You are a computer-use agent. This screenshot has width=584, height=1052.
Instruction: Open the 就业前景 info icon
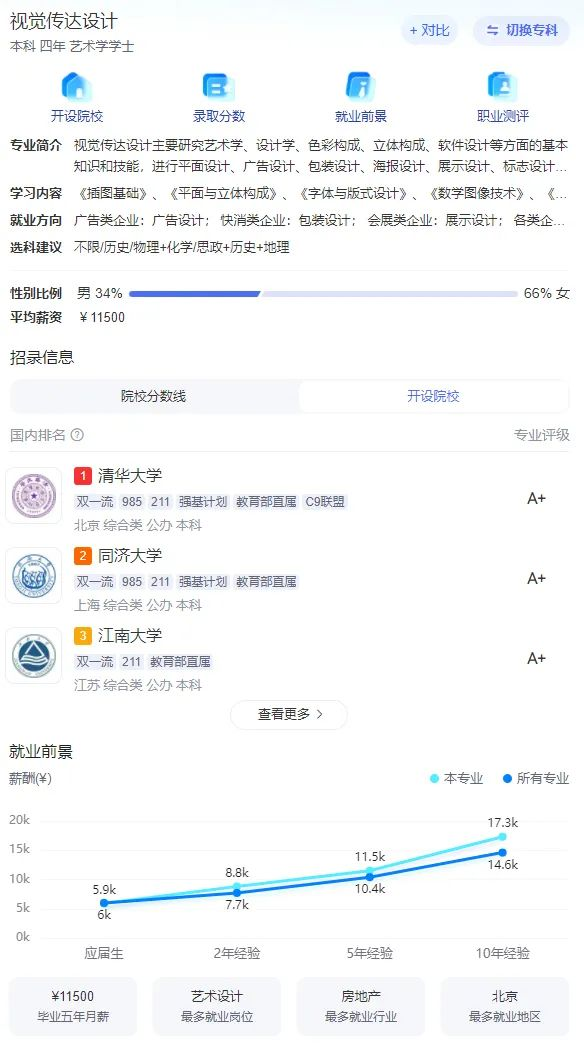point(360,87)
